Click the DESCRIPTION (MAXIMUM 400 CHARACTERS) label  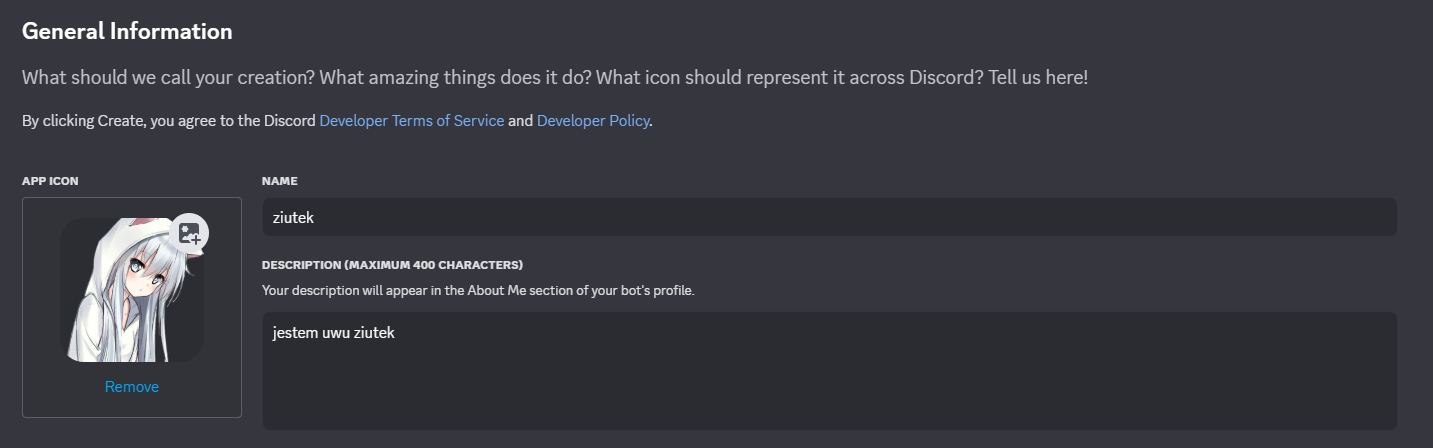point(392,265)
